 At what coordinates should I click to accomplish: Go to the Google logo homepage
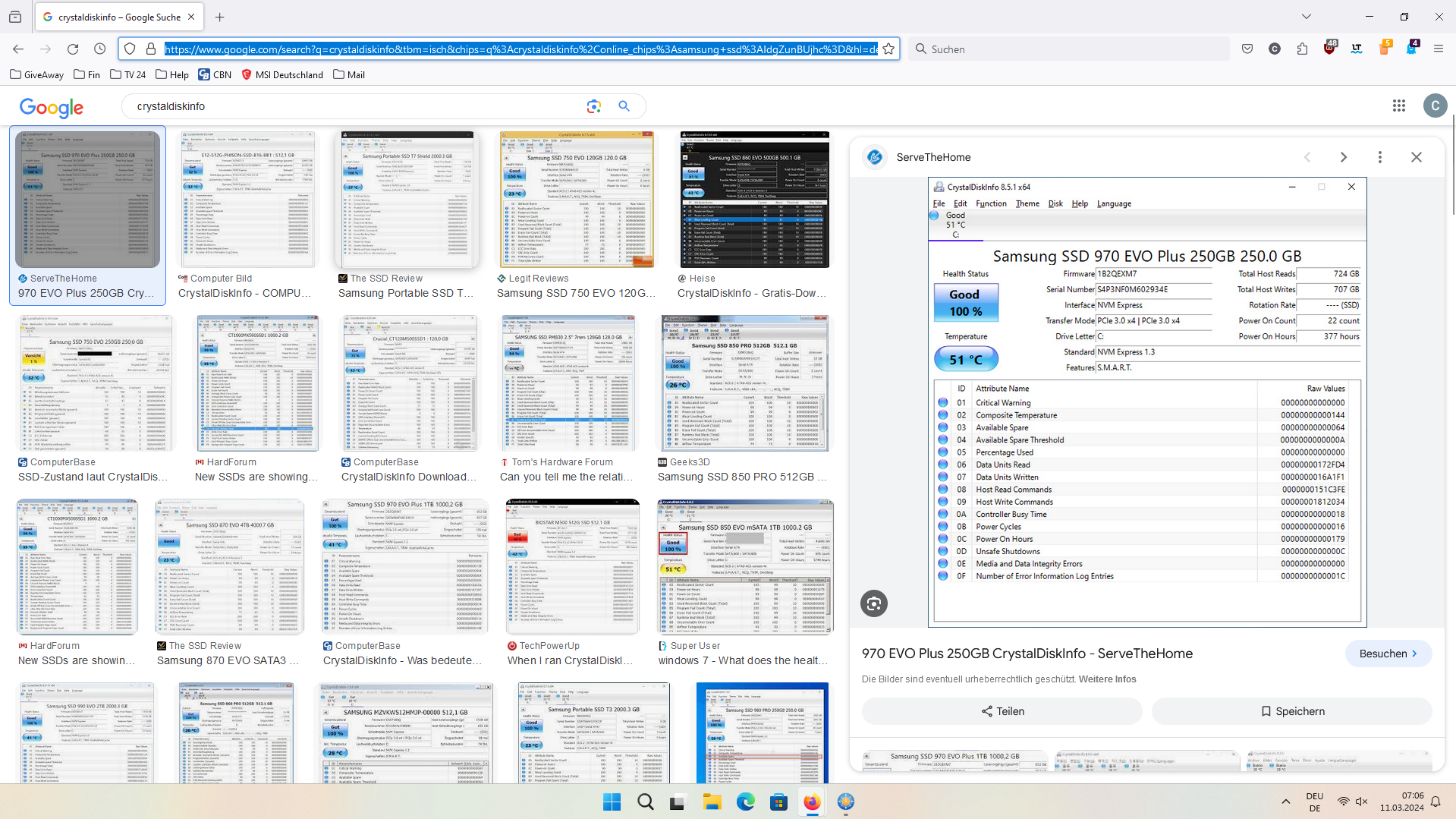[52, 108]
